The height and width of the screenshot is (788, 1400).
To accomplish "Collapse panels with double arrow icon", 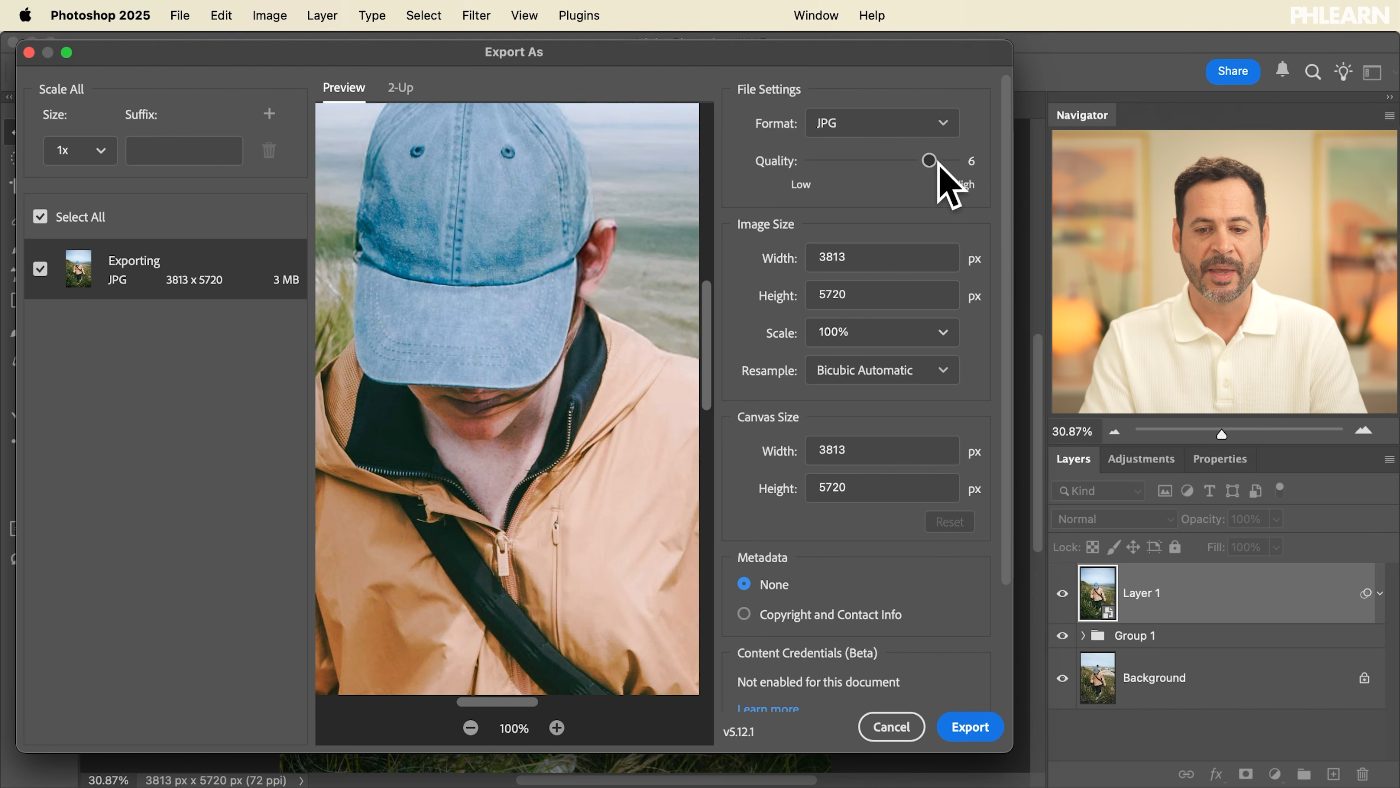I will pyautogui.click(x=1389, y=97).
